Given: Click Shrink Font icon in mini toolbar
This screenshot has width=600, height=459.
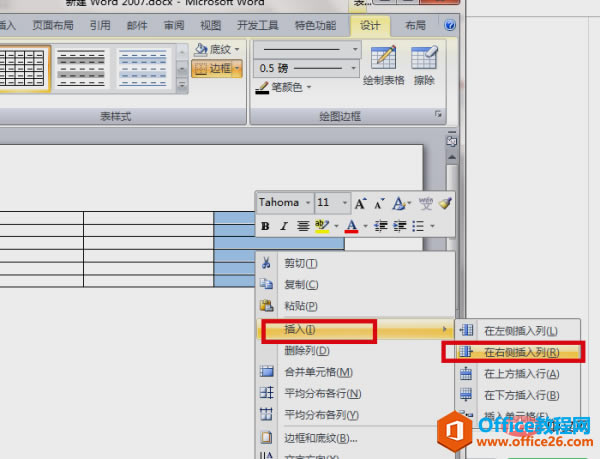Looking at the screenshot, I should pyautogui.click(x=379, y=203).
